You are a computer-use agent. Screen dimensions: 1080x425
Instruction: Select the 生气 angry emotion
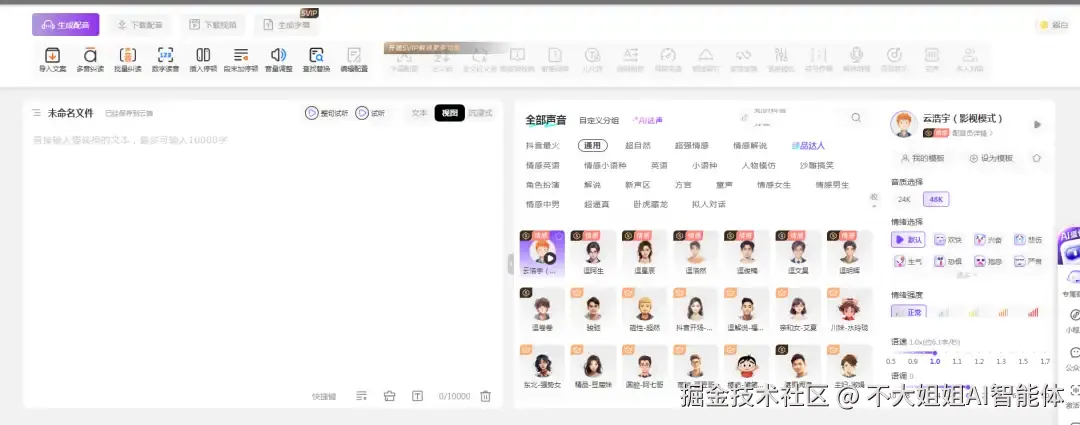pyautogui.click(x=908, y=262)
